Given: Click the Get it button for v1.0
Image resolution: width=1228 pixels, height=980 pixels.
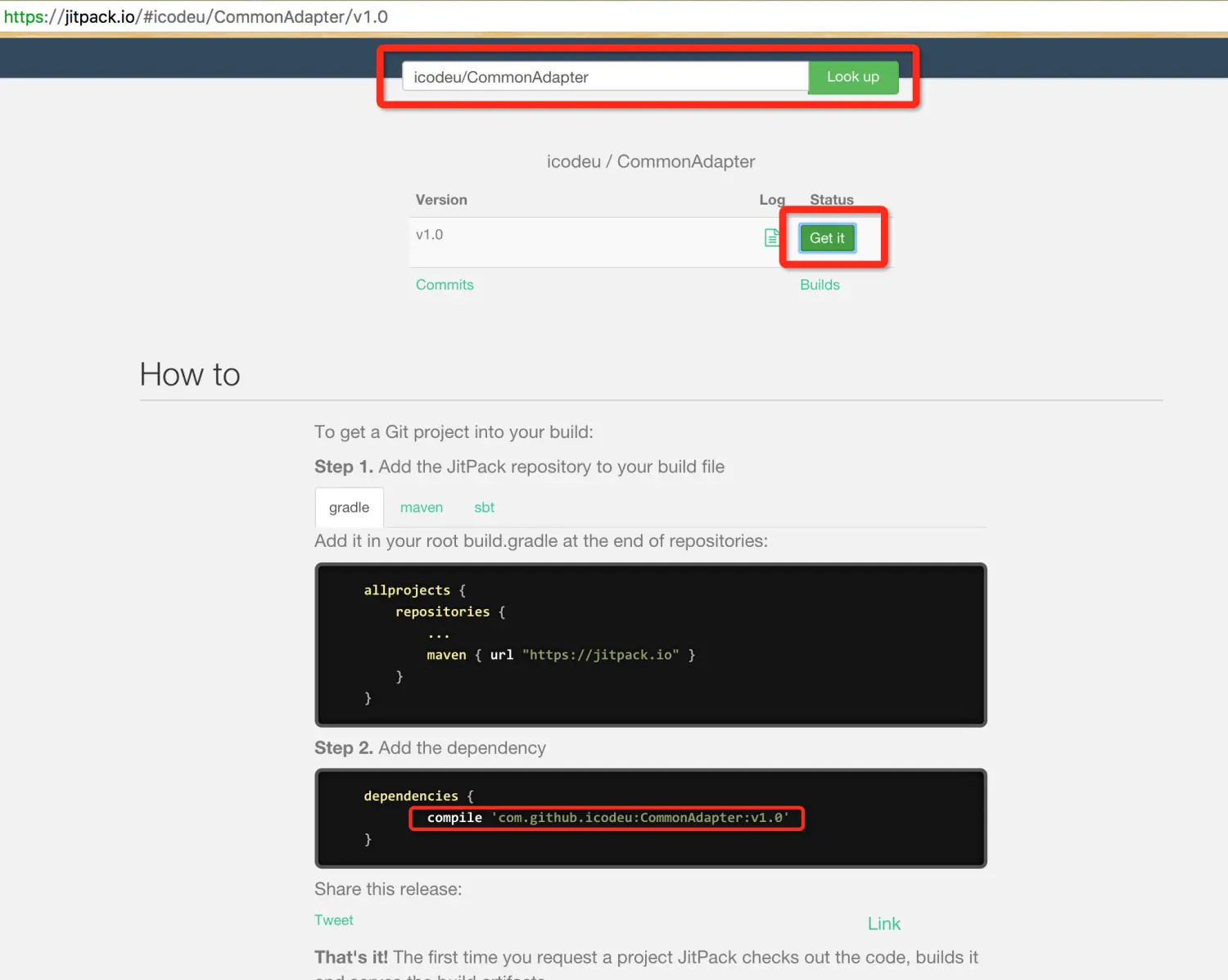Looking at the screenshot, I should [x=827, y=238].
